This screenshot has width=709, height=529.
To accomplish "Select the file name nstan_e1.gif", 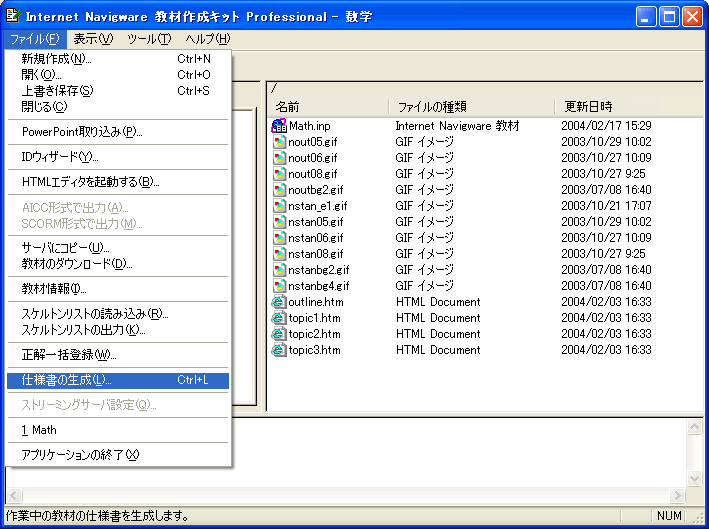I will pyautogui.click(x=318, y=206).
